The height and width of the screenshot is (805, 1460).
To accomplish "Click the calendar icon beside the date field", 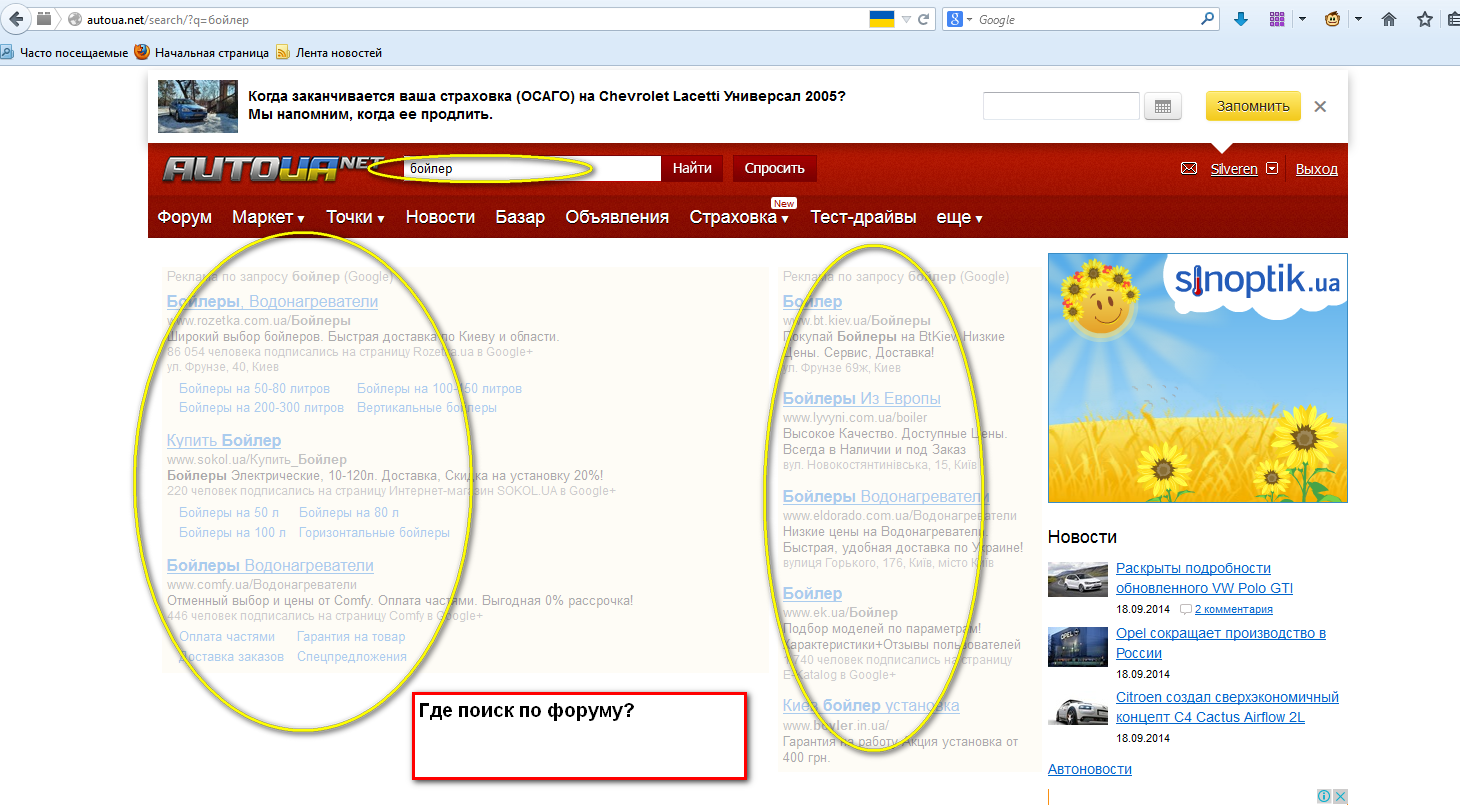I will (x=1162, y=106).
